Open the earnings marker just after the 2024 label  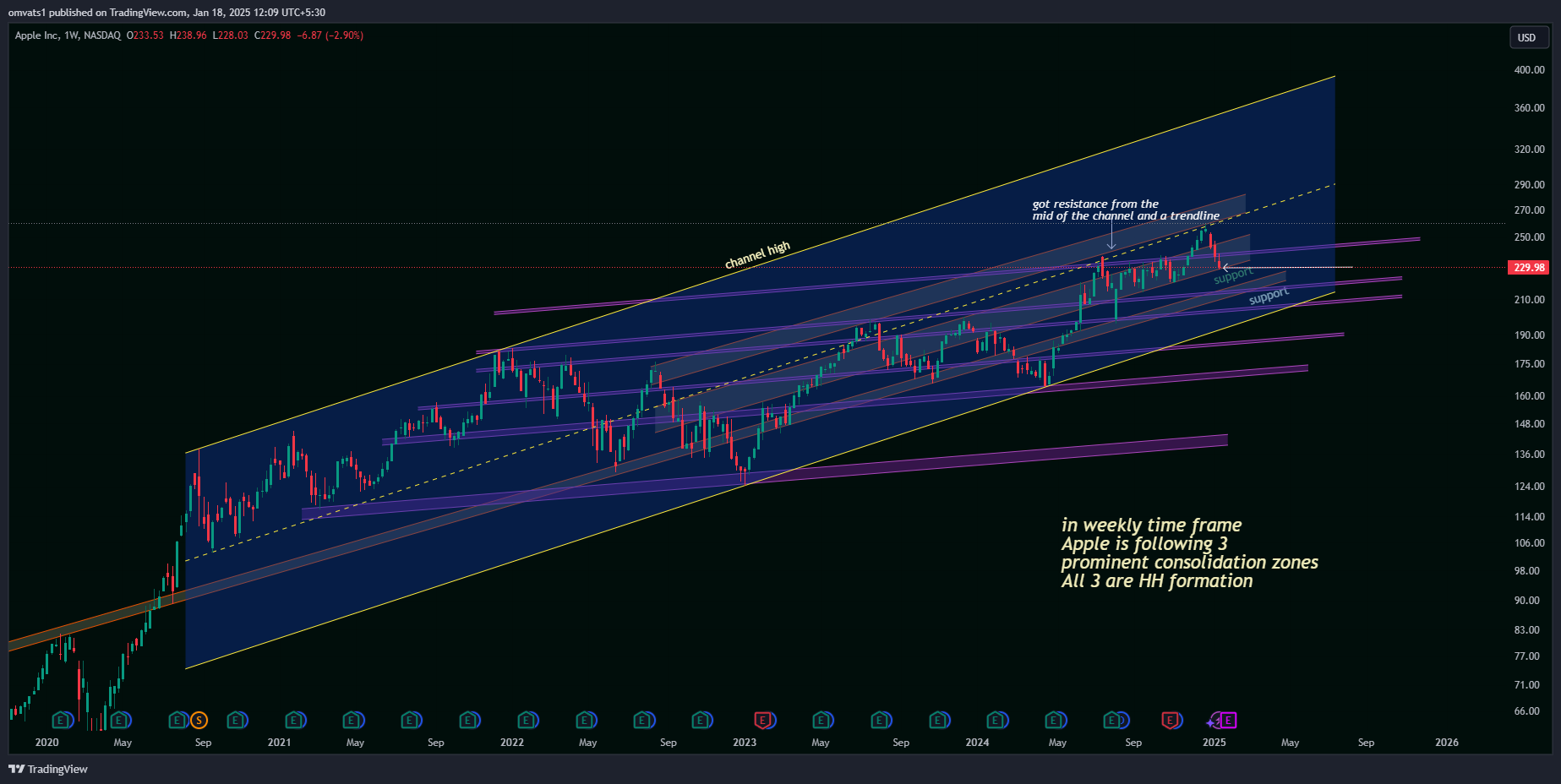996,721
